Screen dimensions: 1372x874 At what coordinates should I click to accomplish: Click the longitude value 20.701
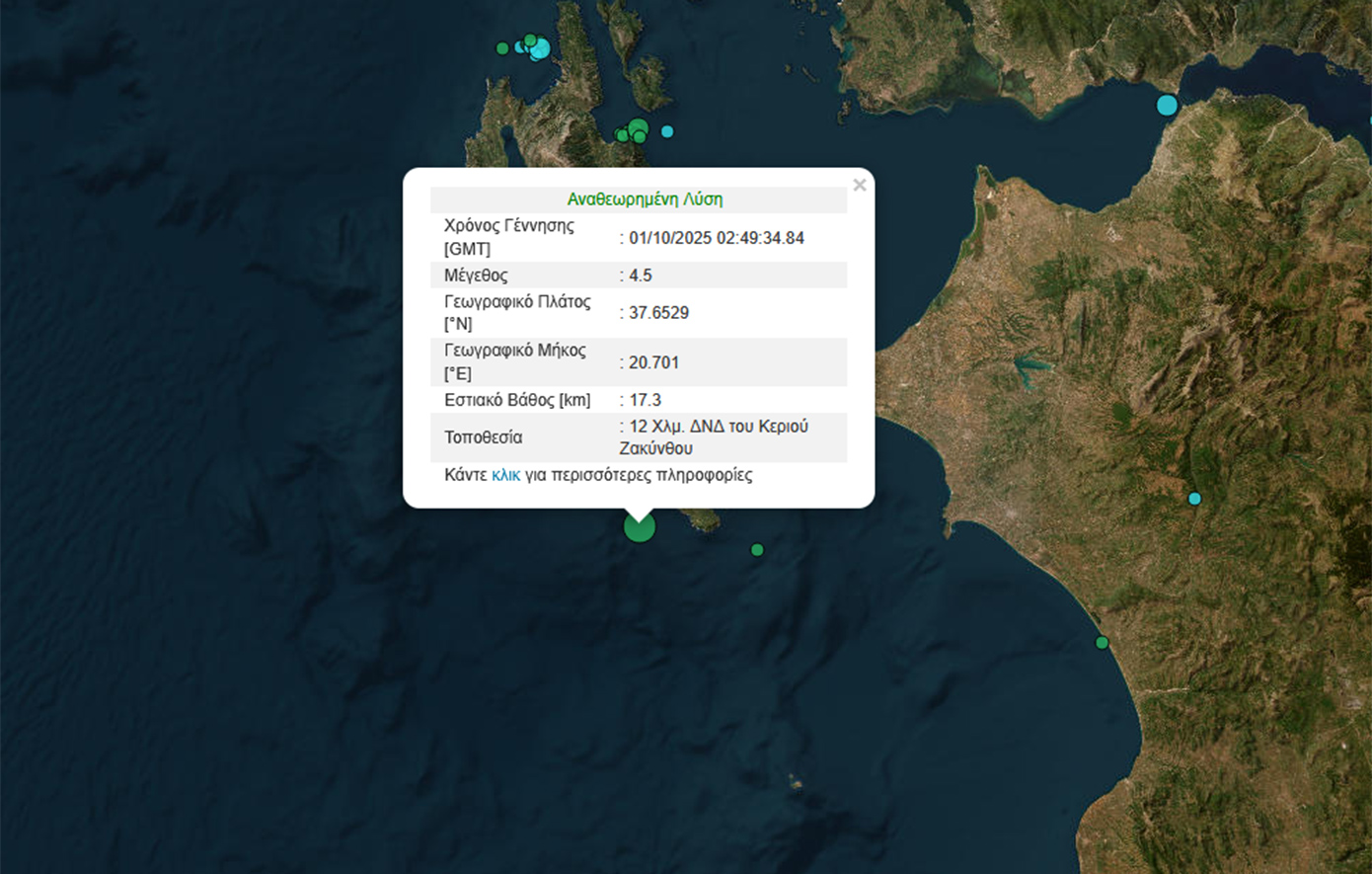tap(653, 362)
